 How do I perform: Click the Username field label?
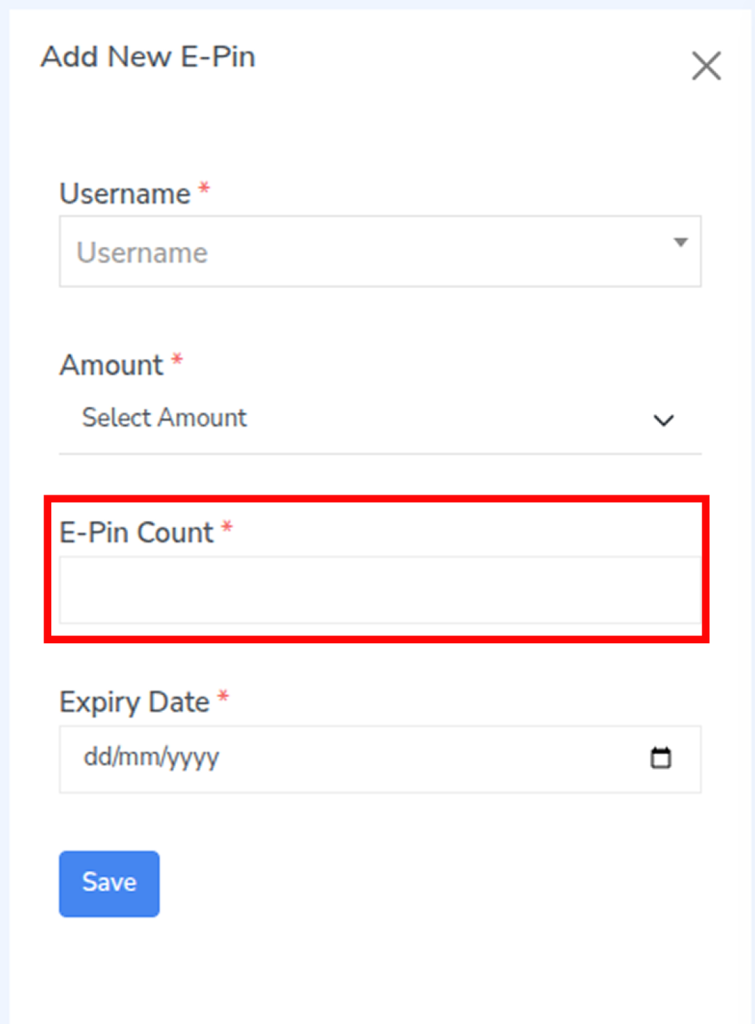pyautogui.click(x=125, y=194)
